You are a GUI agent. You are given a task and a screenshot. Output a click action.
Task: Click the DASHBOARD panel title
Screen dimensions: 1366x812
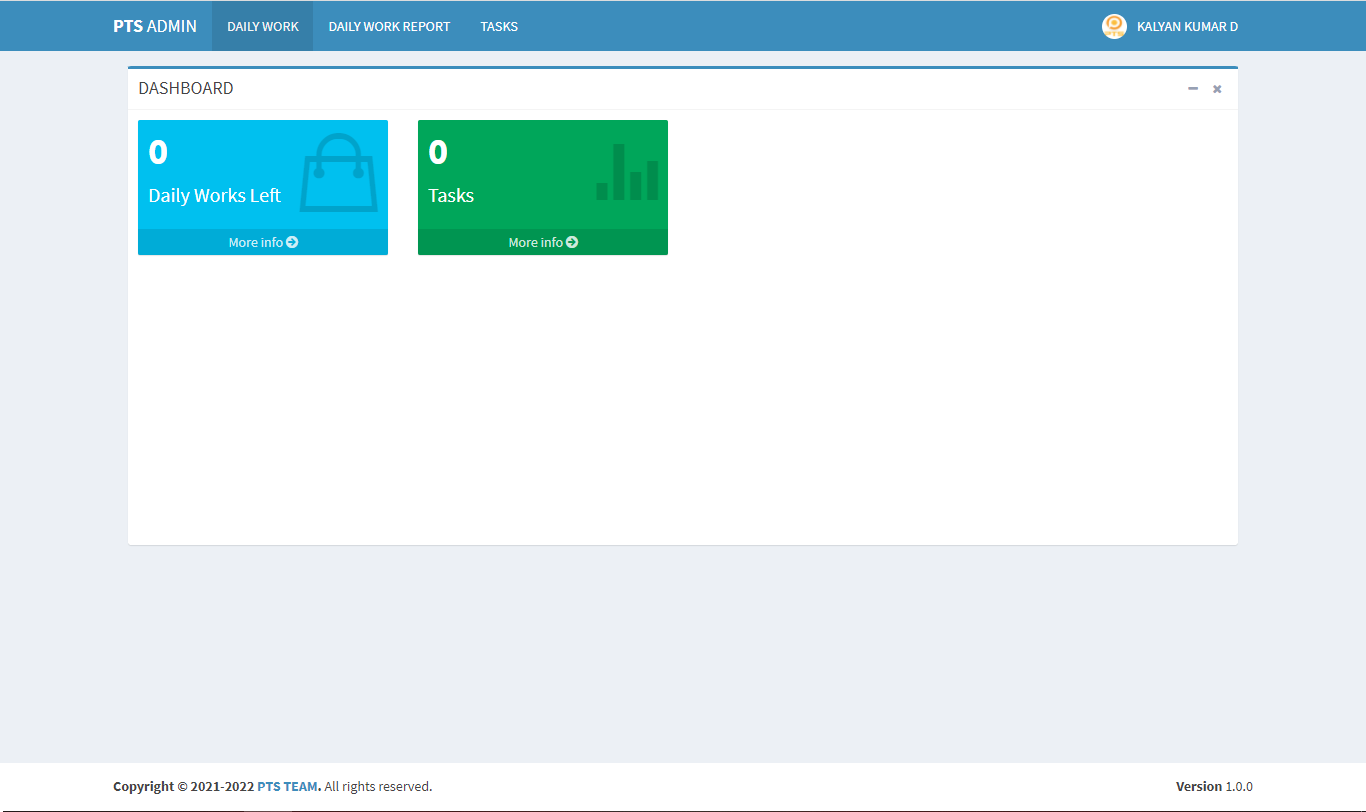[186, 89]
